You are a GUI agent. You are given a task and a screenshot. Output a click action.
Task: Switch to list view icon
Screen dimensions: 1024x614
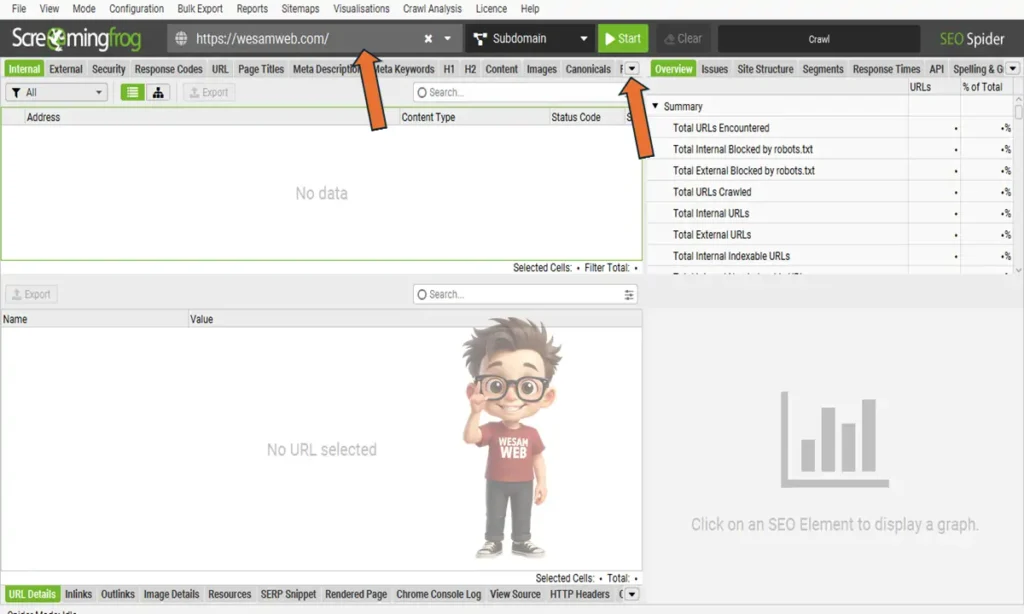click(132, 92)
